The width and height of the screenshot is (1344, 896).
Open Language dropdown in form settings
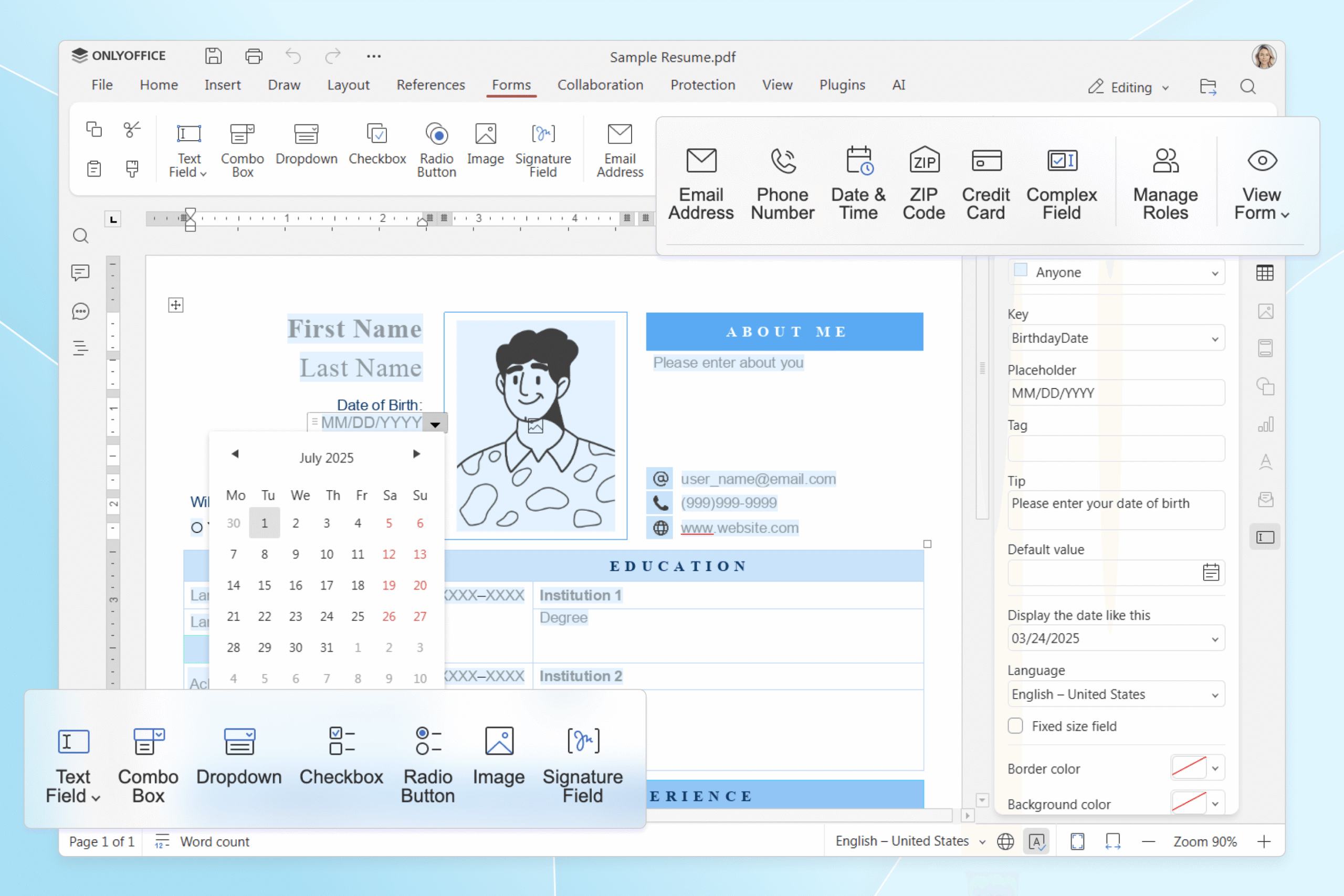click(x=1116, y=694)
